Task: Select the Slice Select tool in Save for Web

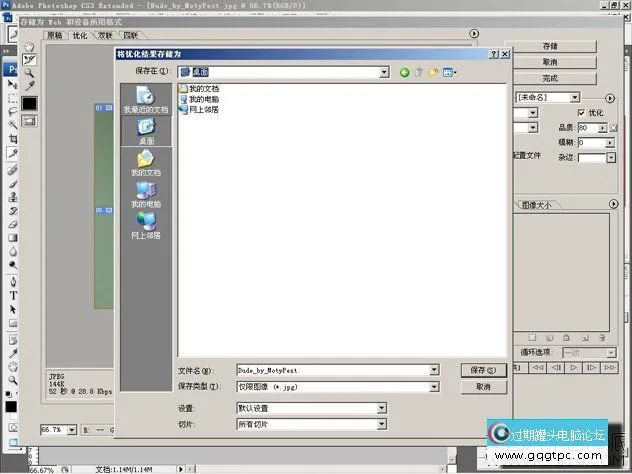Action: pos(29,60)
